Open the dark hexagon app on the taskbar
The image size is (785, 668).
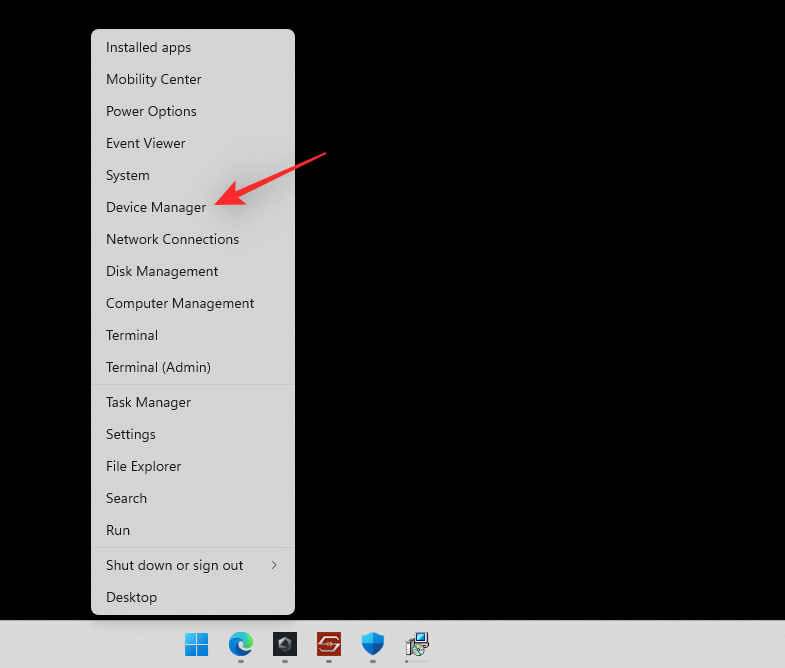(285, 644)
